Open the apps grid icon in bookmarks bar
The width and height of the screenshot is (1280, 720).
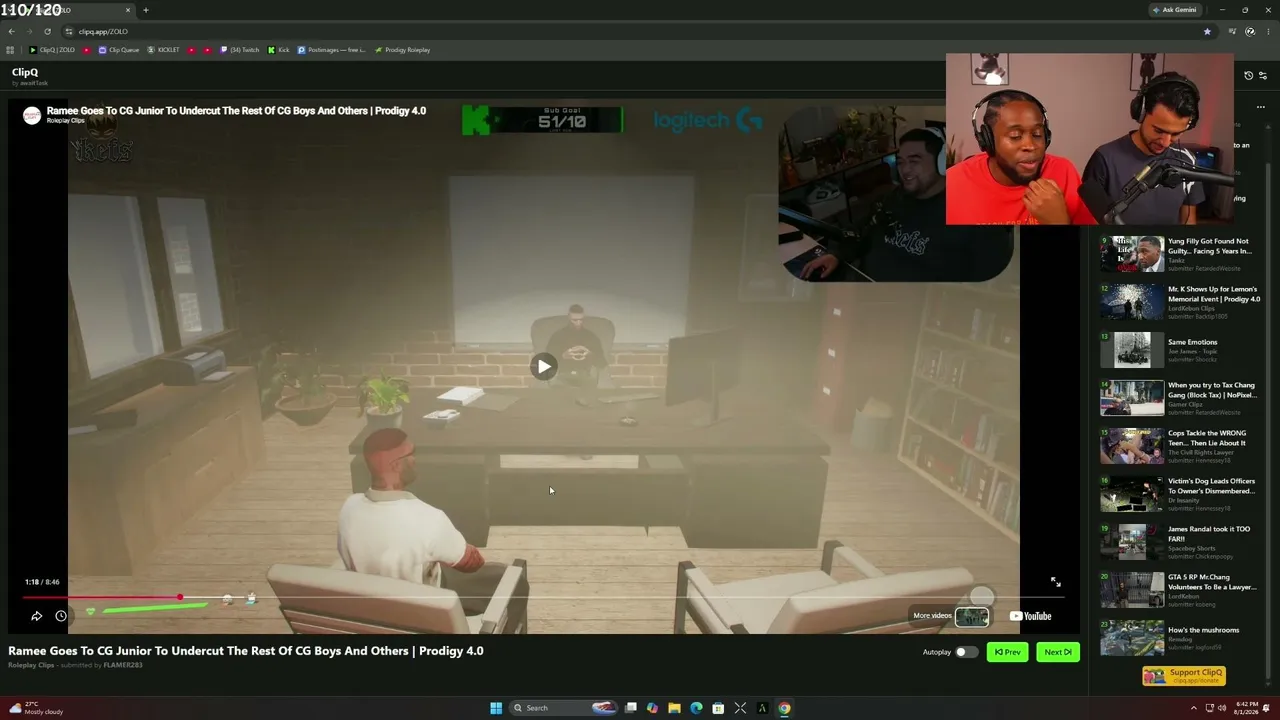10,50
